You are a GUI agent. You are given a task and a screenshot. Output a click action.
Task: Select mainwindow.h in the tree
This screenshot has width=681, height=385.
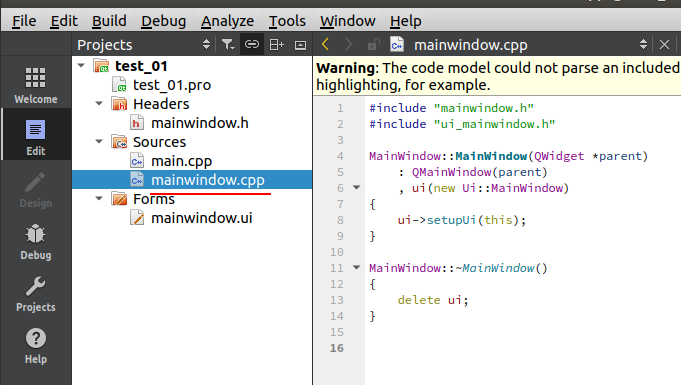pyautogui.click(x=199, y=123)
